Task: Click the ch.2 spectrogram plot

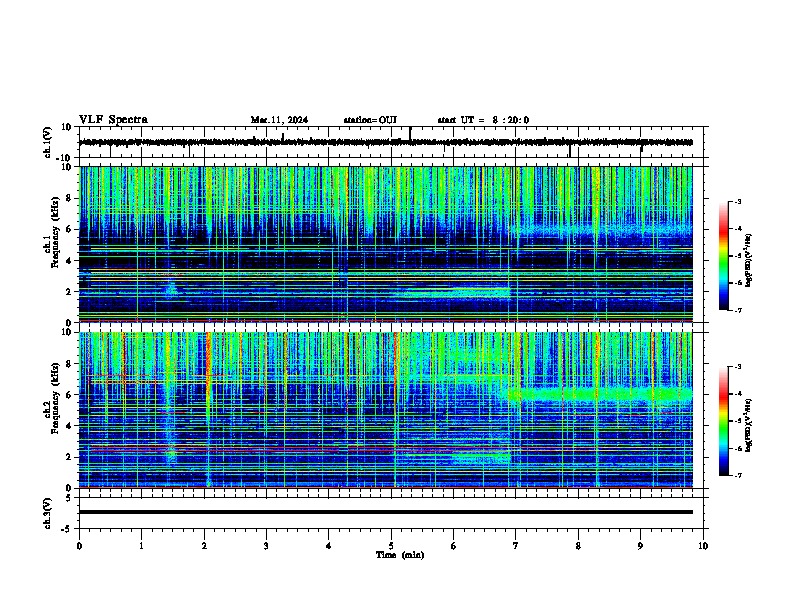Action: 386,410
